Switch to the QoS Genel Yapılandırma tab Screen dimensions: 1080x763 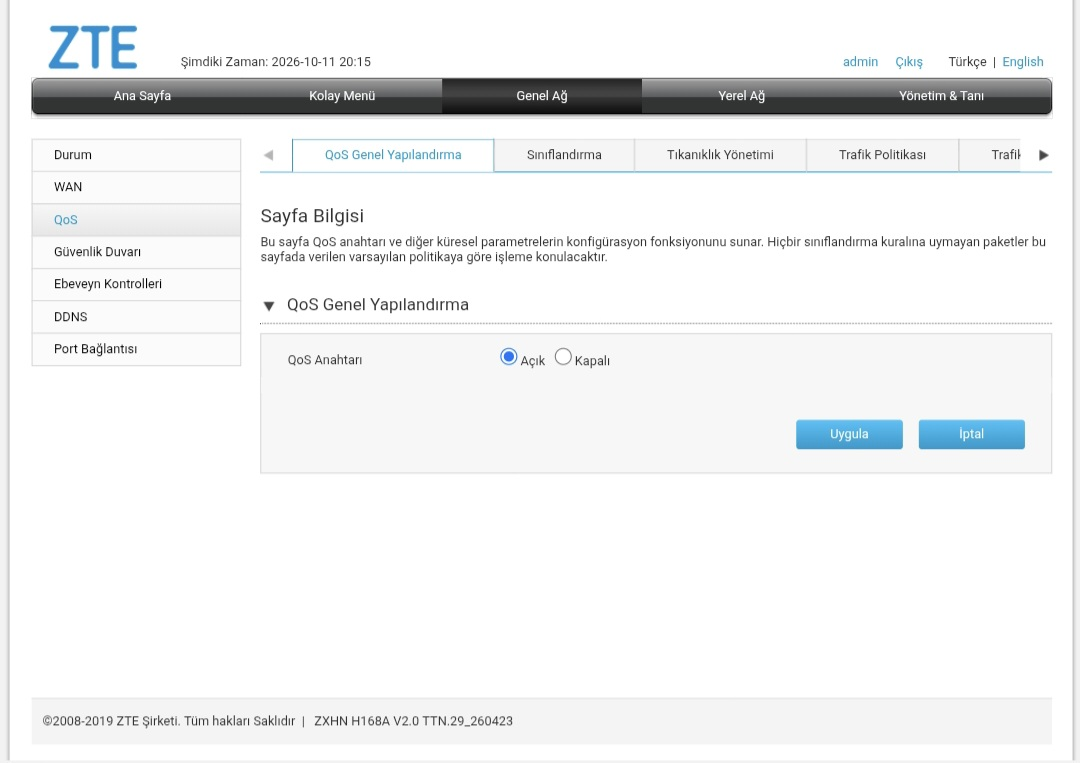click(x=393, y=155)
